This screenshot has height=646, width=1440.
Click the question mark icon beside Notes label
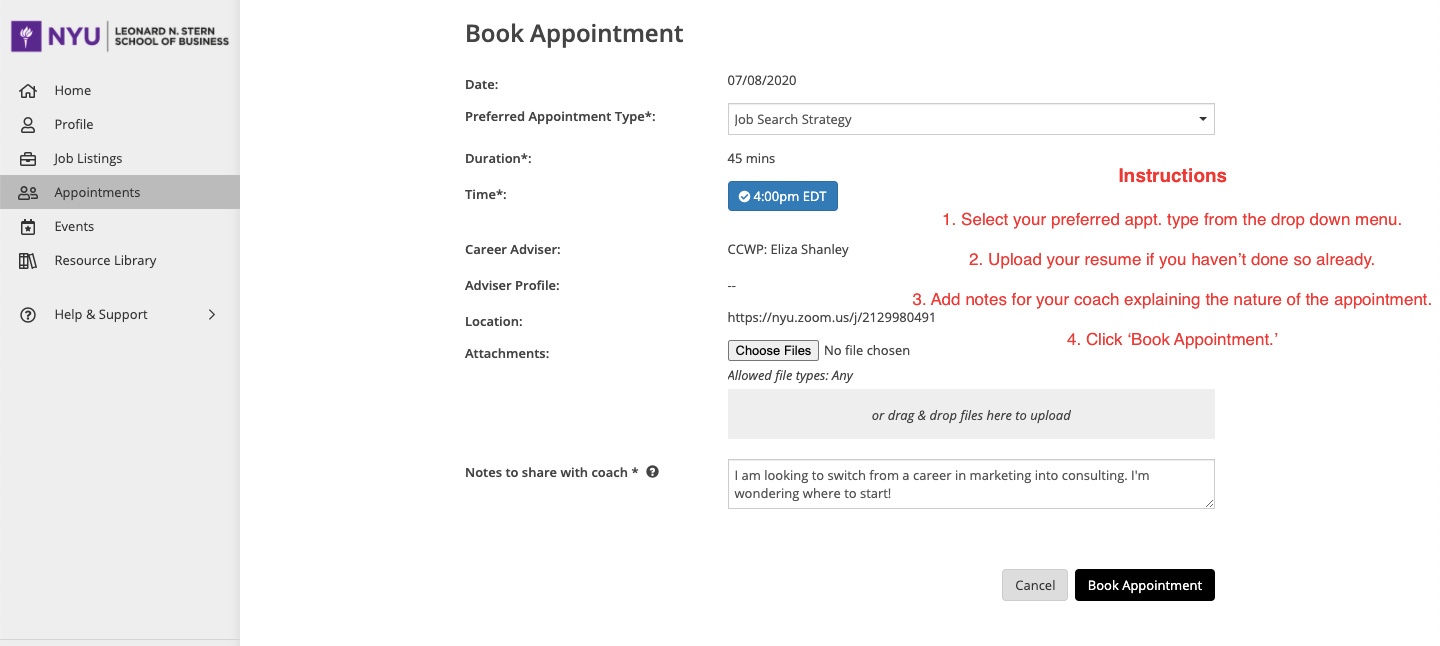pos(652,472)
